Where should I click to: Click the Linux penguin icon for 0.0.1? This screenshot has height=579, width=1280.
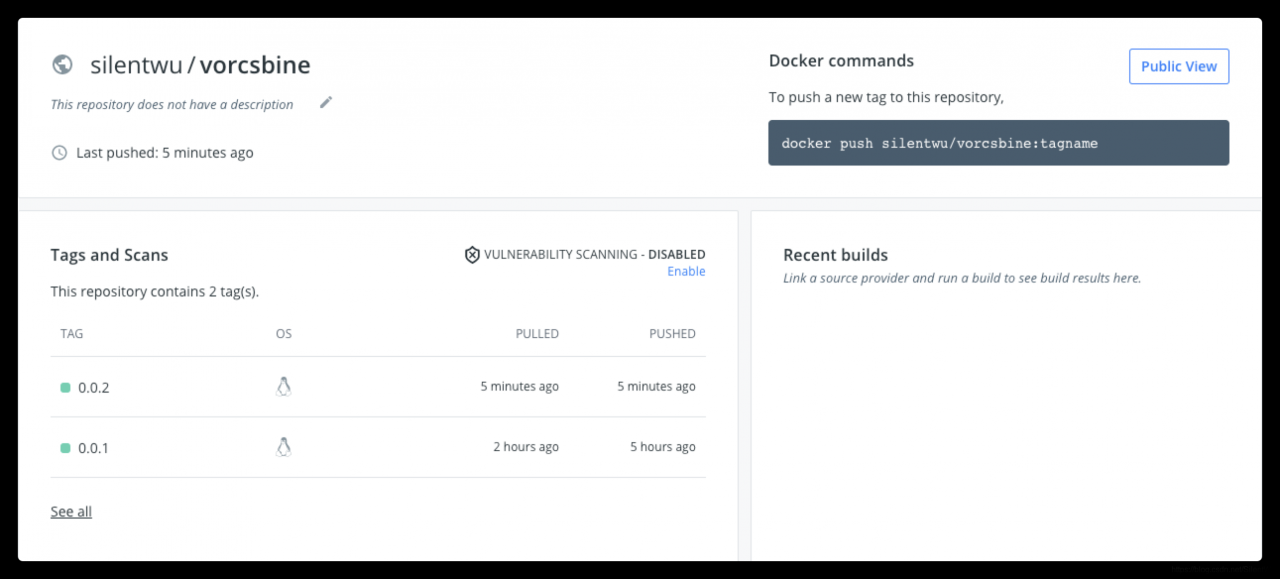(283, 447)
